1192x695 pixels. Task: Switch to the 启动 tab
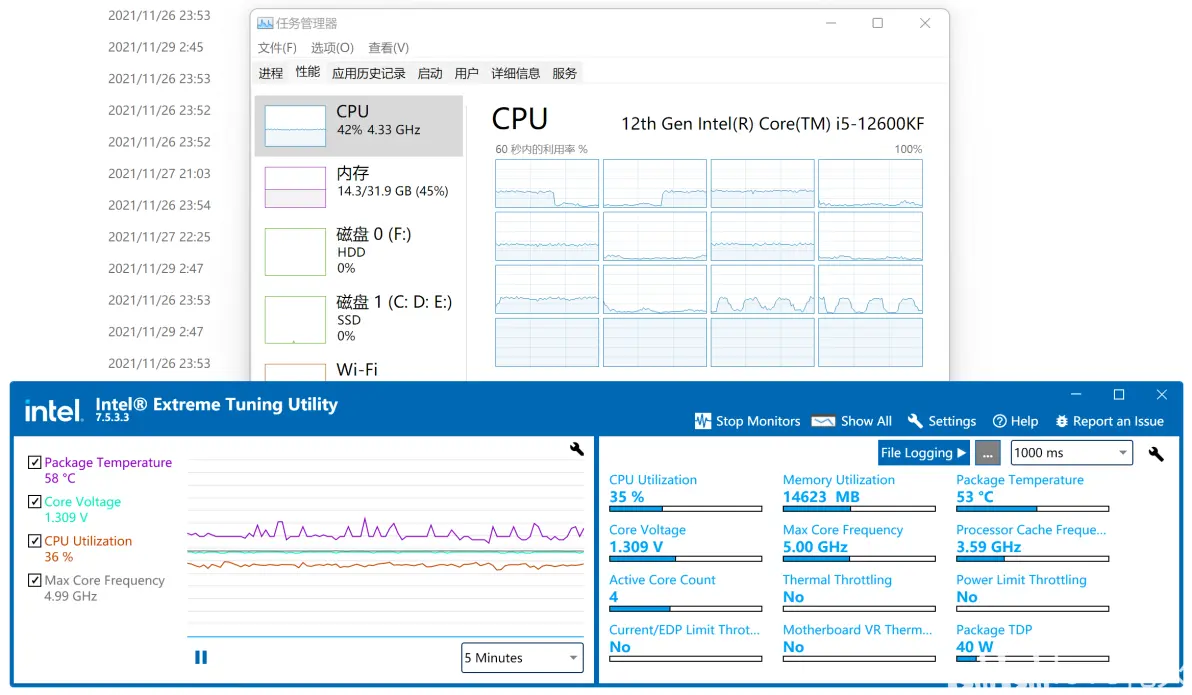(430, 73)
